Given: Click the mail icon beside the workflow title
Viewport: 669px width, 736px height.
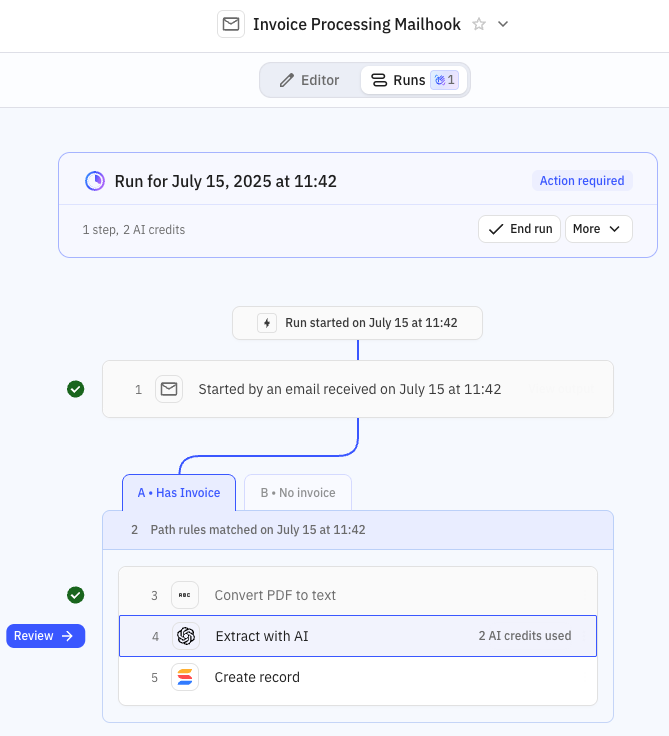Looking at the screenshot, I should (x=231, y=24).
